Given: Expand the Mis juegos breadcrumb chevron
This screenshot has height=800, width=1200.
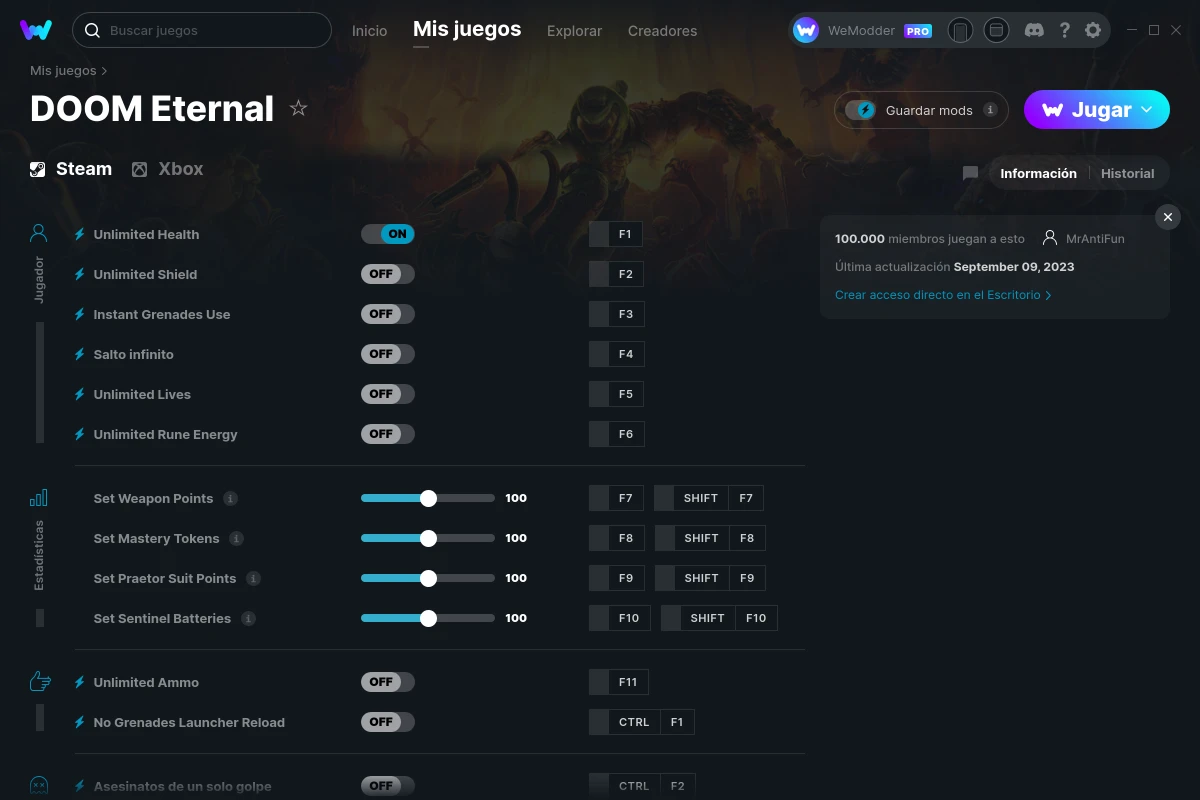Looking at the screenshot, I should point(104,71).
